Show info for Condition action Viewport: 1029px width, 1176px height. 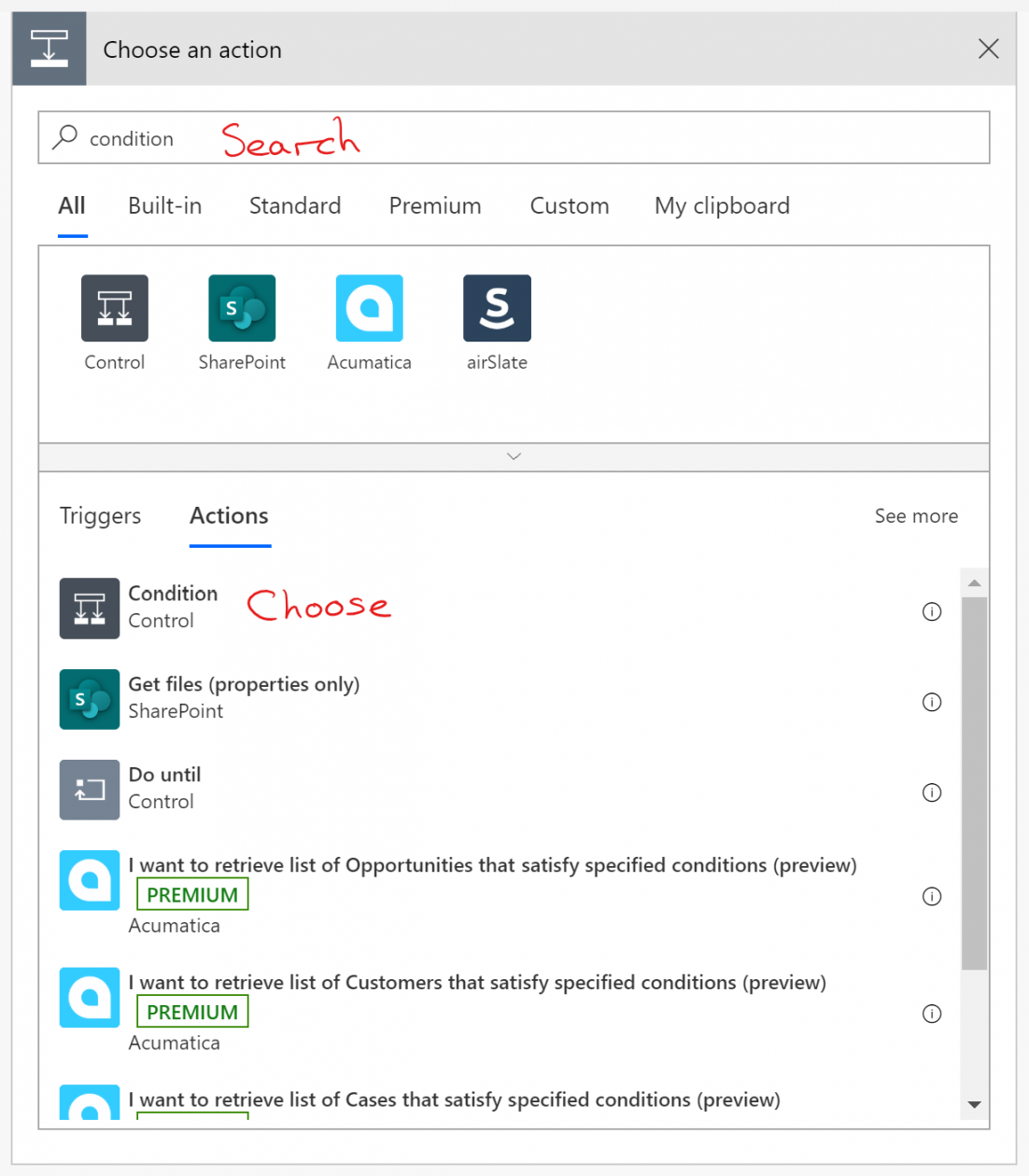click(932, 611)
